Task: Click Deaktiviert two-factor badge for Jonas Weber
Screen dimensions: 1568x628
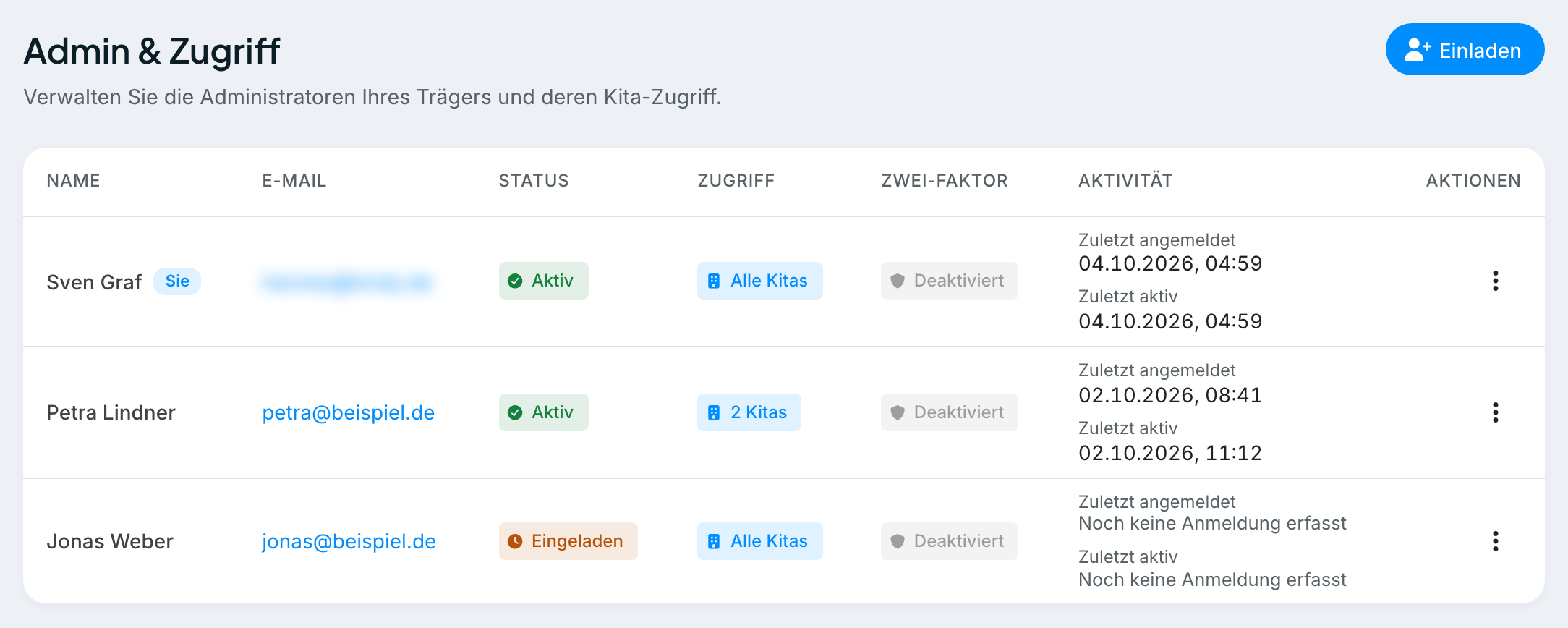Action: (x=949, y=541)
